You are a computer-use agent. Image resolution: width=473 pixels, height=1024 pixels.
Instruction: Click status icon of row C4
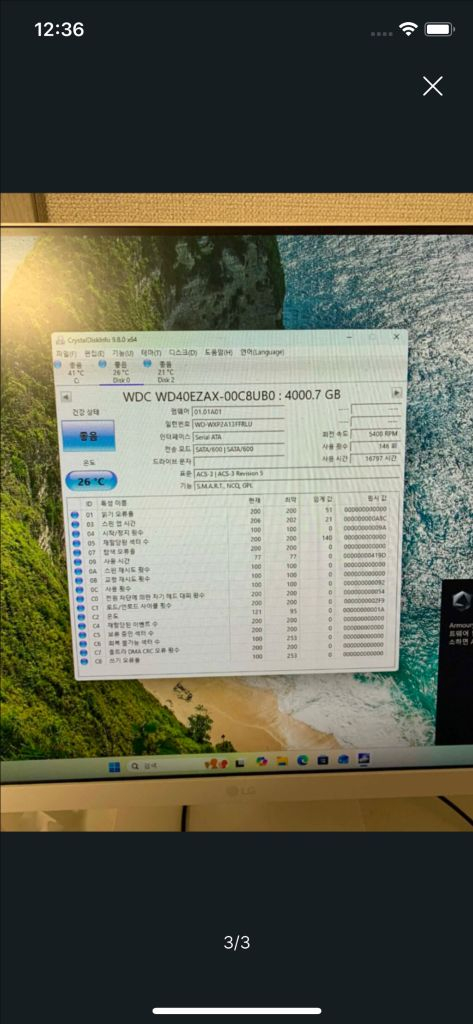tap(80, 625)
